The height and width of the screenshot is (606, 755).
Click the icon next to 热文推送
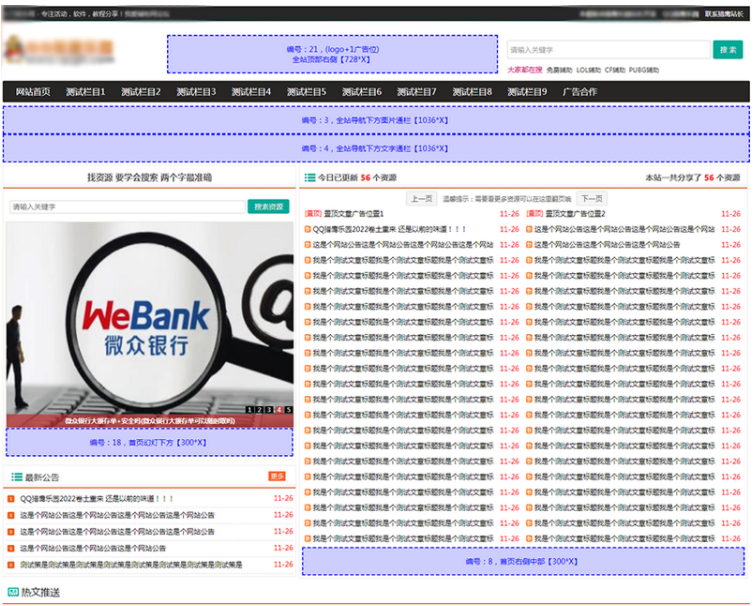(13, 593)
